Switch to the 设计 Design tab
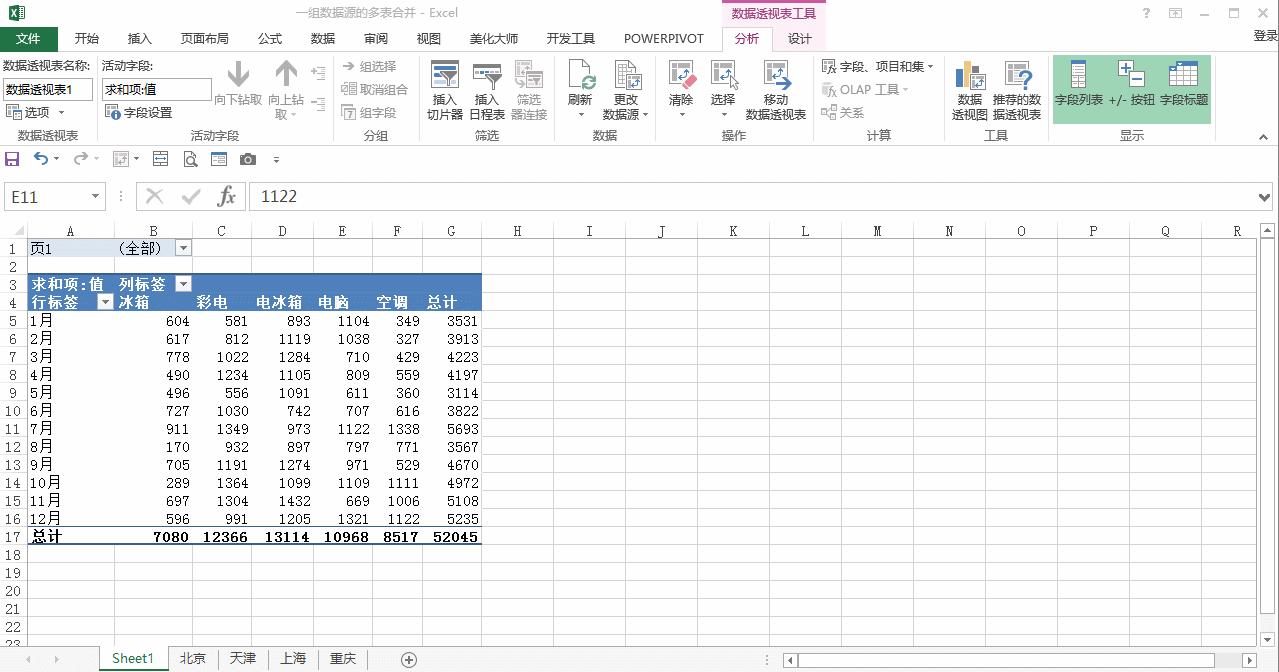This screenshot has width=1279, height=672. pyautogui.click(x=800, y=39)
